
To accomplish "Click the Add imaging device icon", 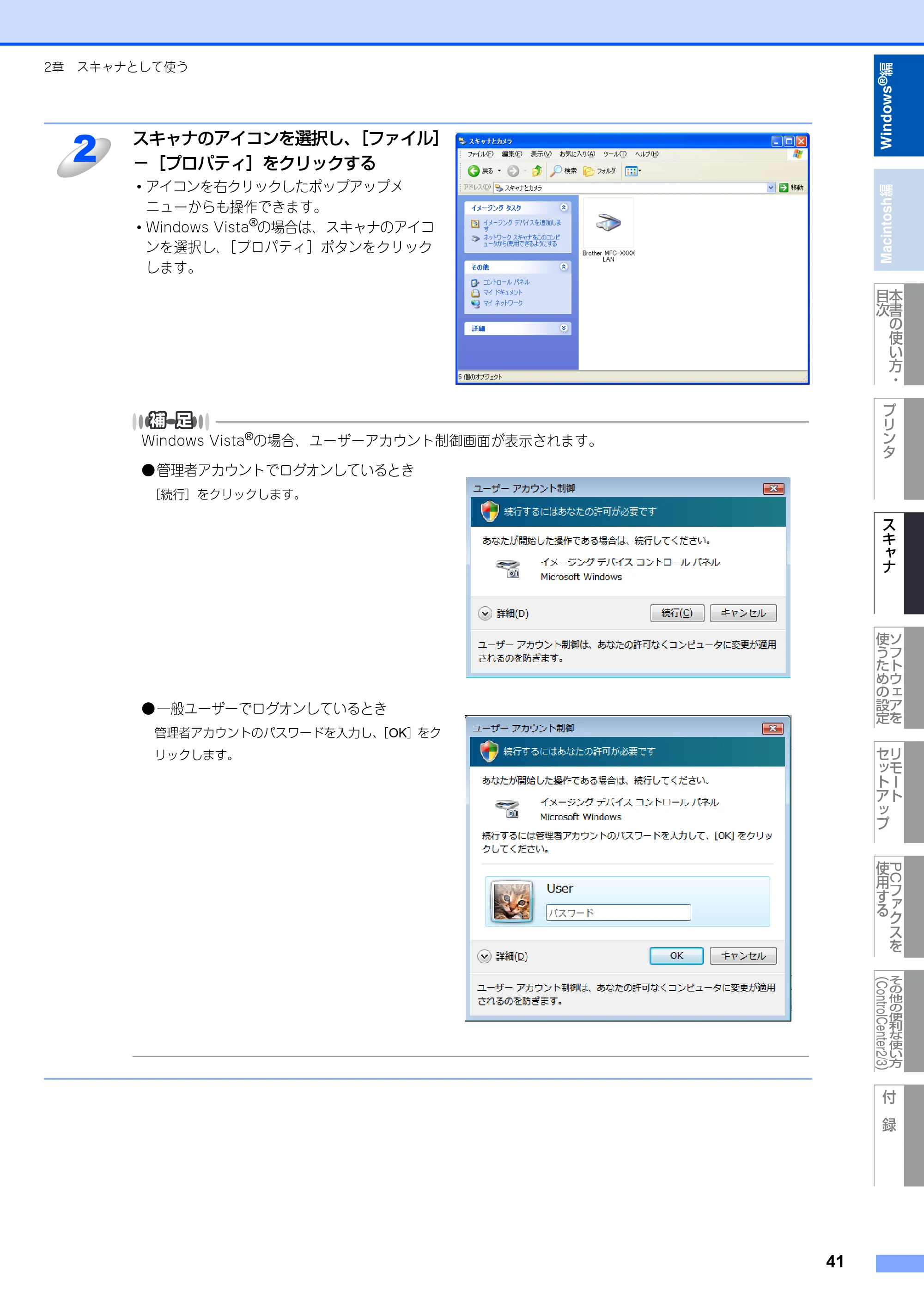I will pos(475,224).
